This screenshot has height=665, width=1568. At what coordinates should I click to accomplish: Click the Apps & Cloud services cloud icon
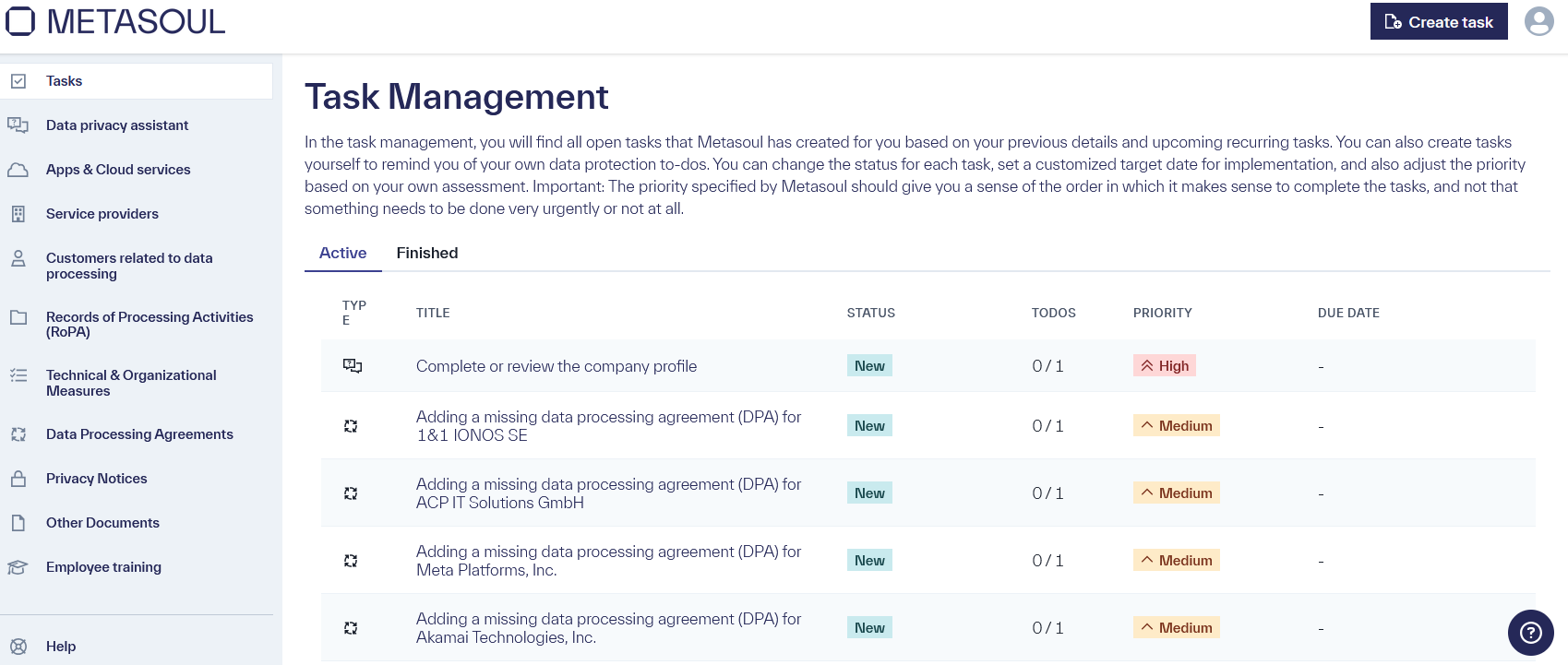(18, 170)
